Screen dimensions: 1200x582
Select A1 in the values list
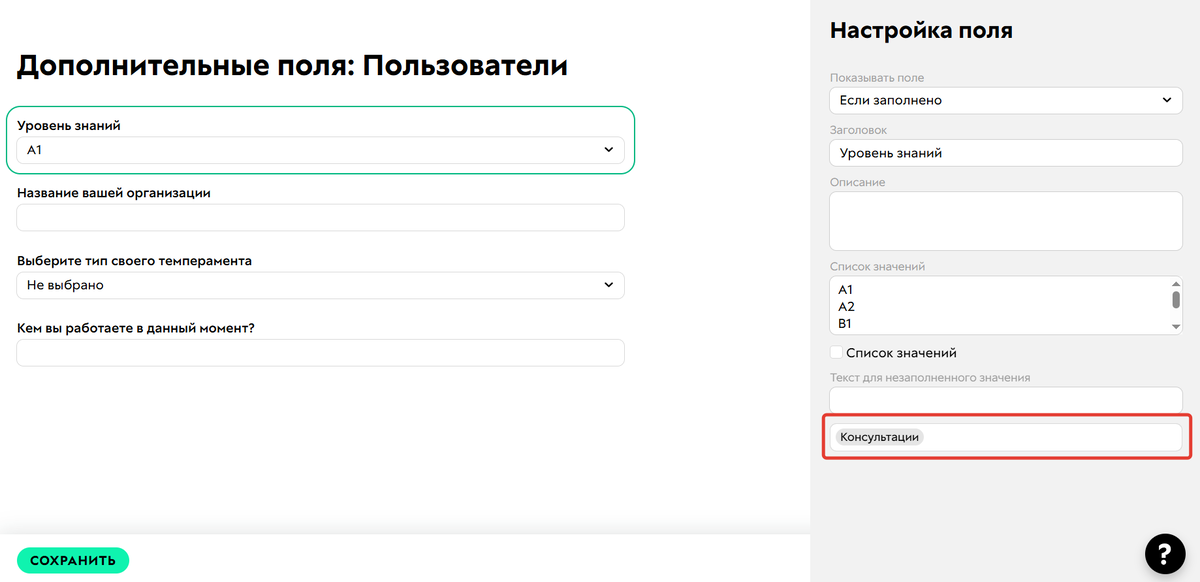coord(845,292)
